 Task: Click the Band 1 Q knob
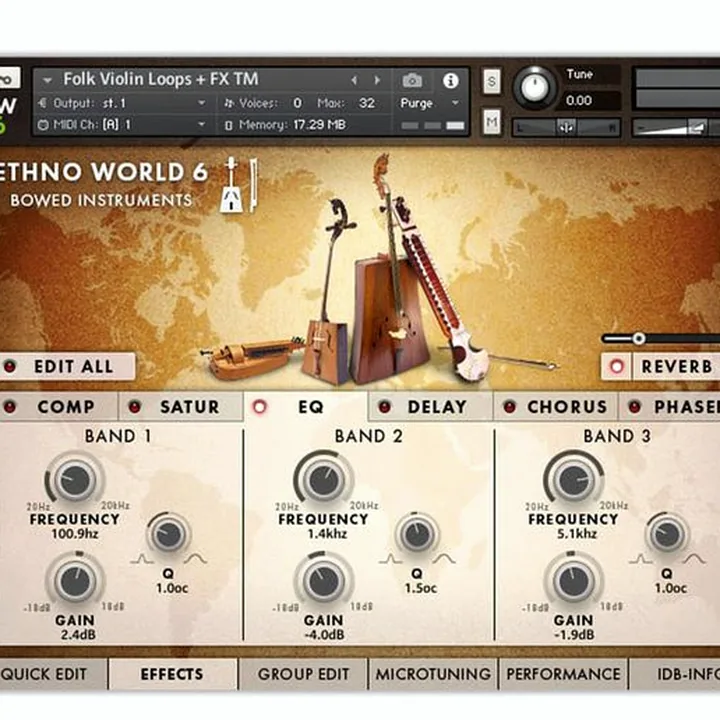pos(169,534)
